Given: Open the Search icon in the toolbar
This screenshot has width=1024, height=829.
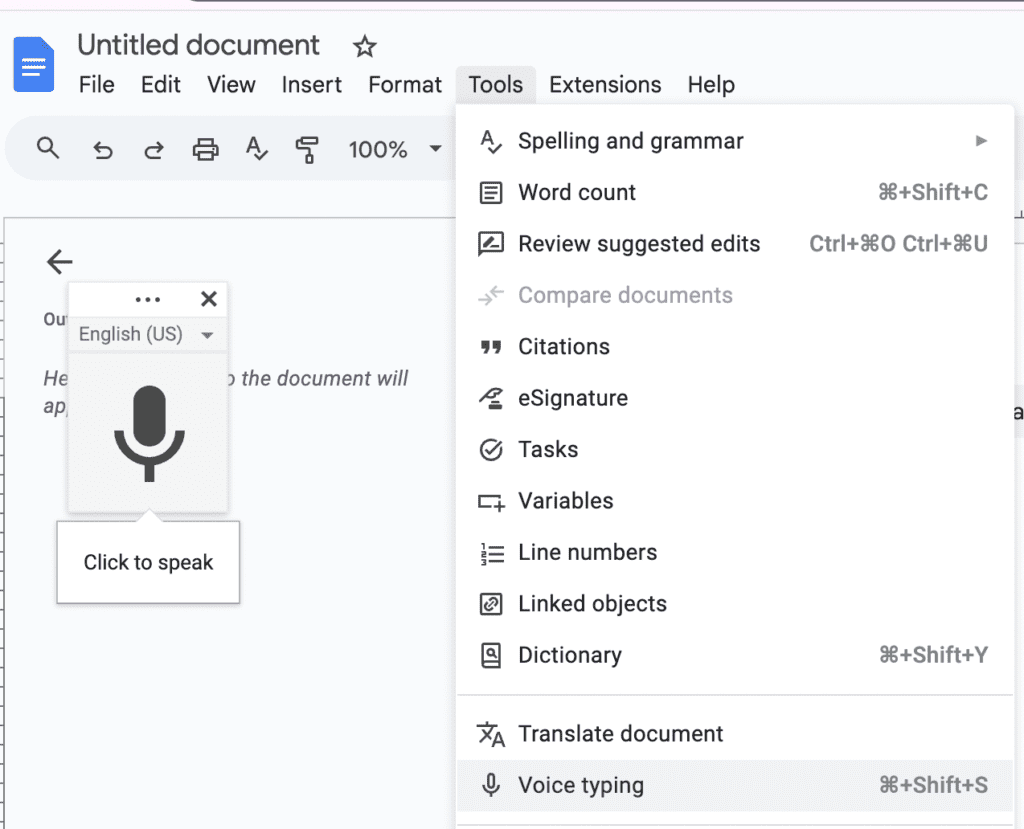Looking at the screenshot, I should pos(48,149).
